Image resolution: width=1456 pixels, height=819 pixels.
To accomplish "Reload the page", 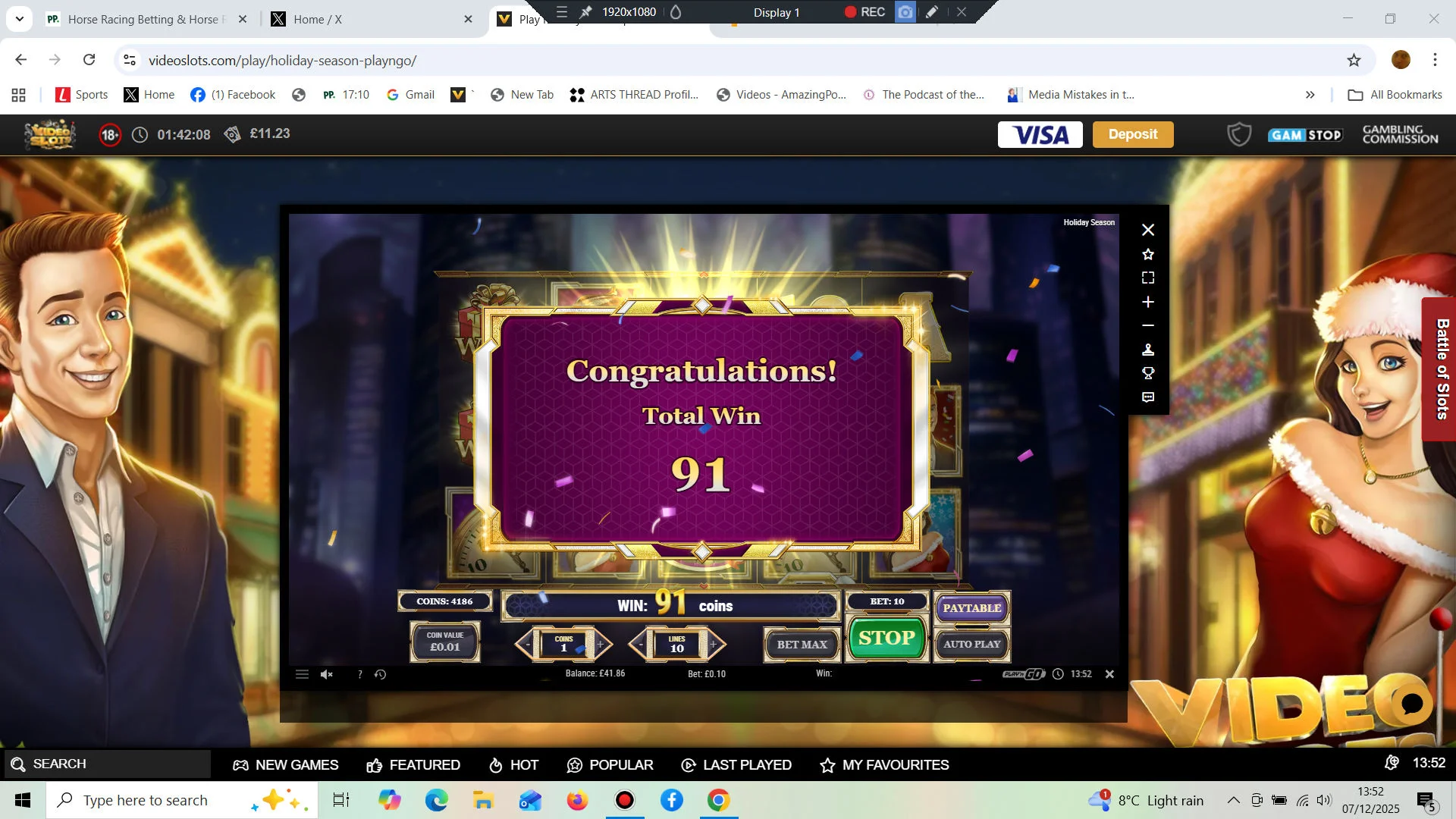I will (89, 60).
